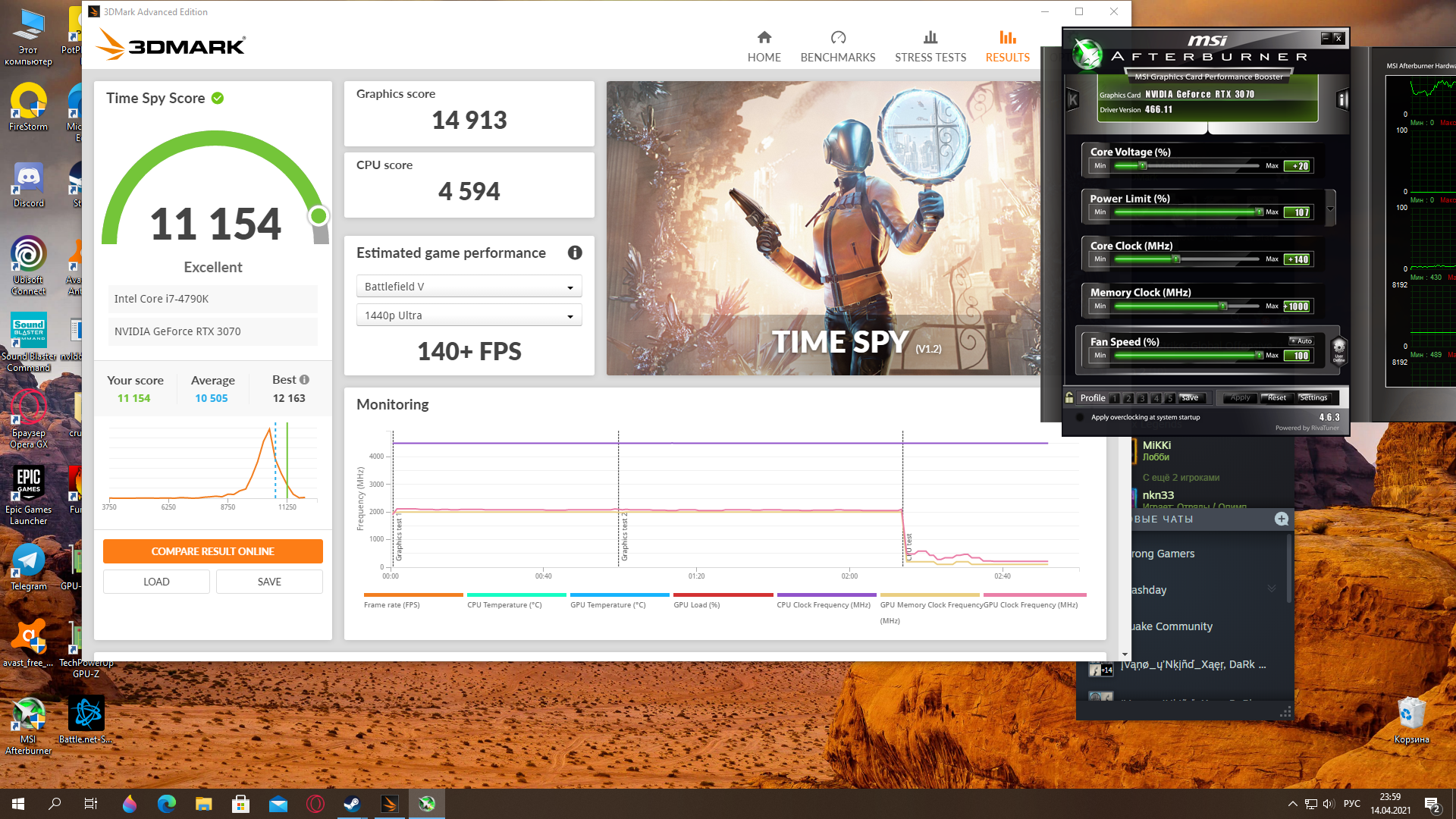Add new chat with plus icon
This screenshot has width=1456, height=819.
[x=1282, y=519]
